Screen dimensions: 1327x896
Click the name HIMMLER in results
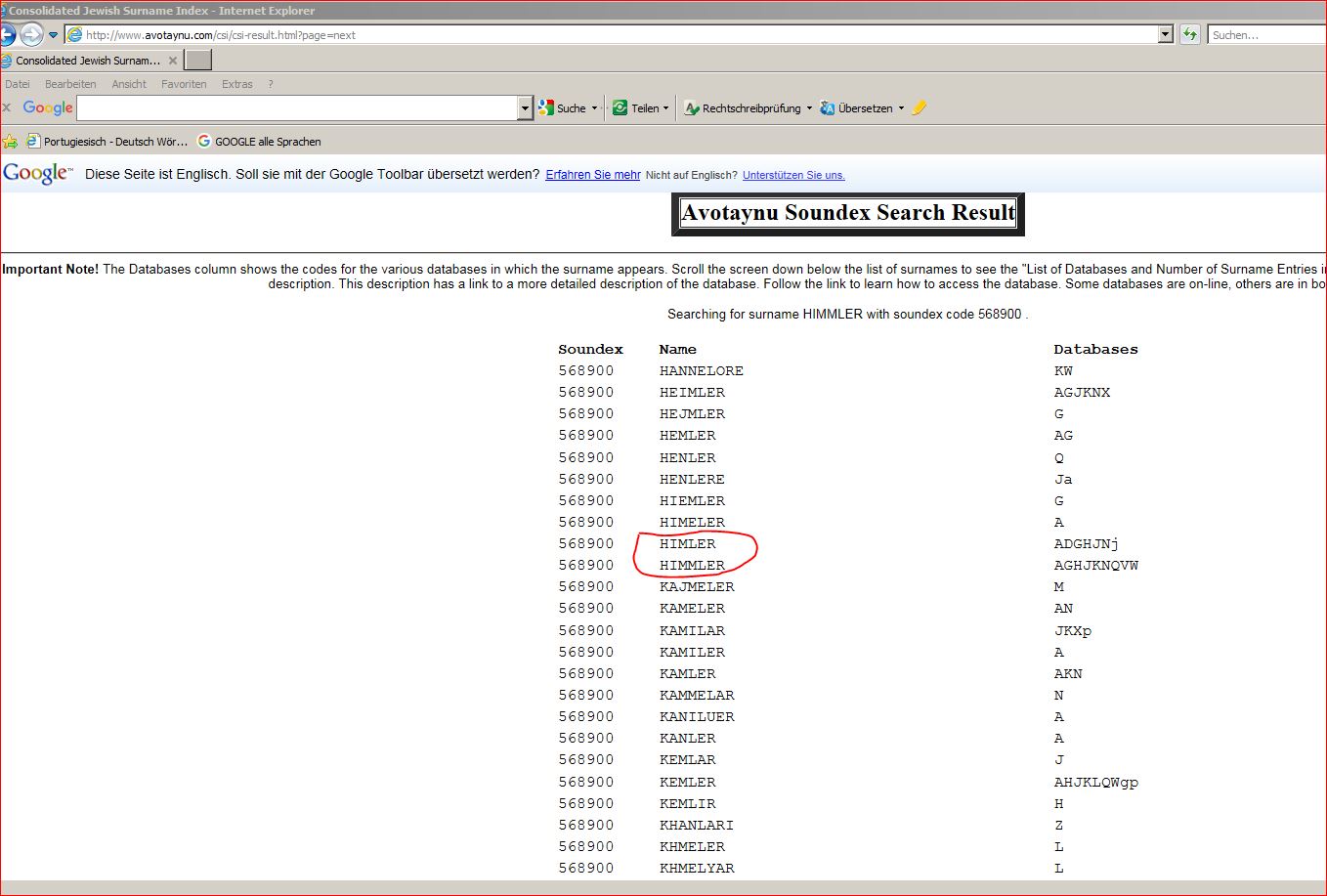click(x=692, y=566)
